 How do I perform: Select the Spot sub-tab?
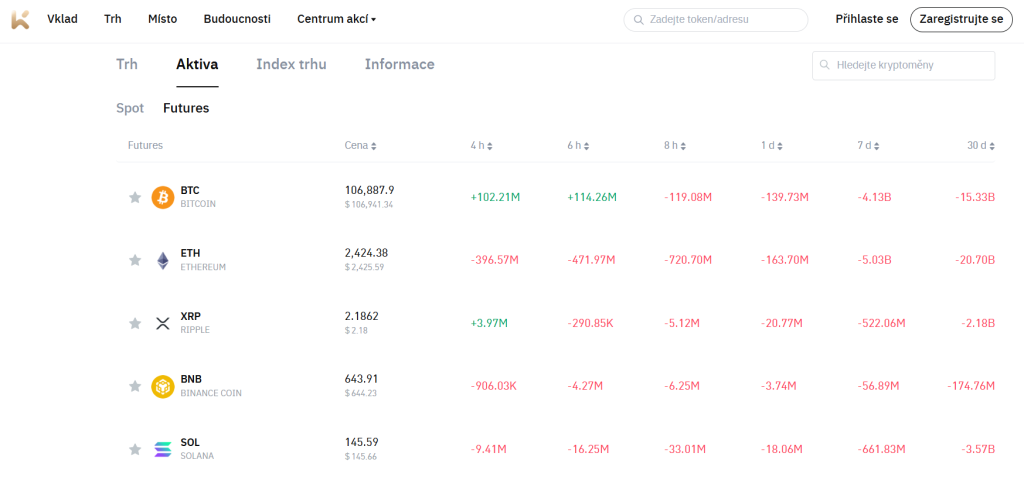pyautogui.click(x=130, y=108)
